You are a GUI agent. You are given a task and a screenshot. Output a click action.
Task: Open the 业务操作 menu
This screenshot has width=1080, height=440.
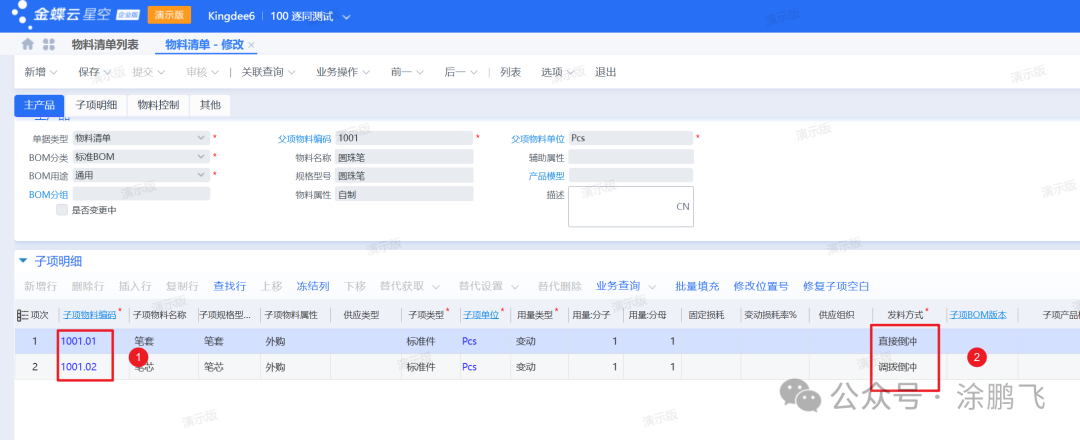[x=343, y=72]
